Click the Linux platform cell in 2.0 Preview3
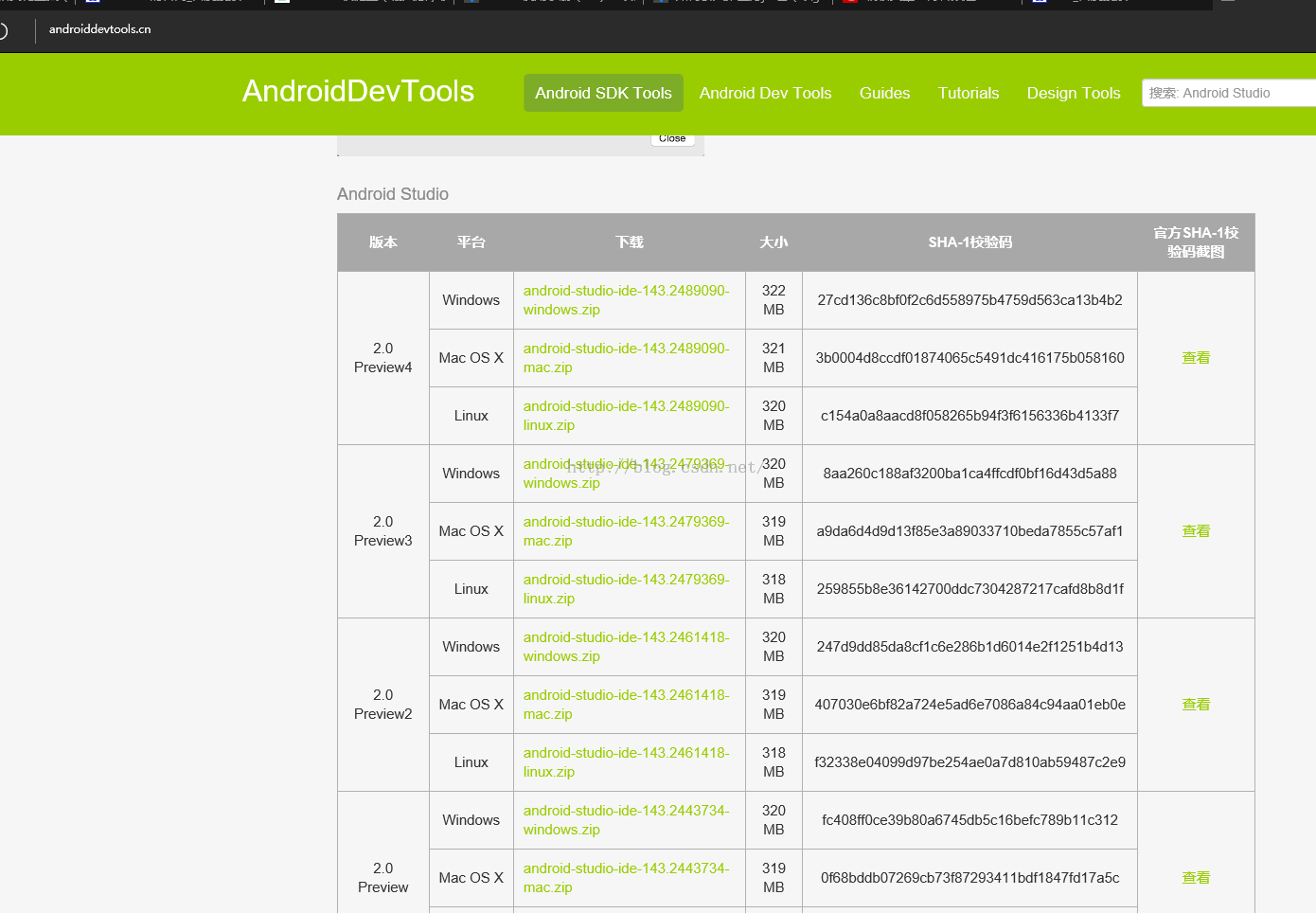 [471, 589]
